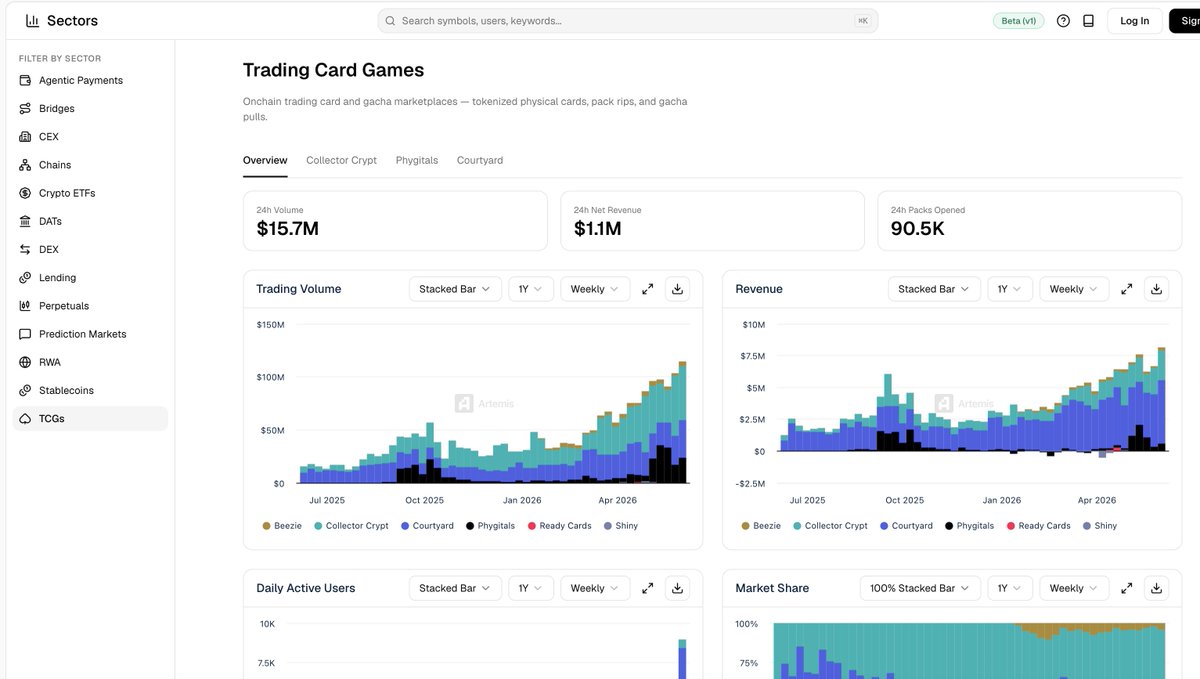Open Trading Volume Stacked Bar dropdown
Viewport: 1200px width, 679px height.
coord(455,289)
